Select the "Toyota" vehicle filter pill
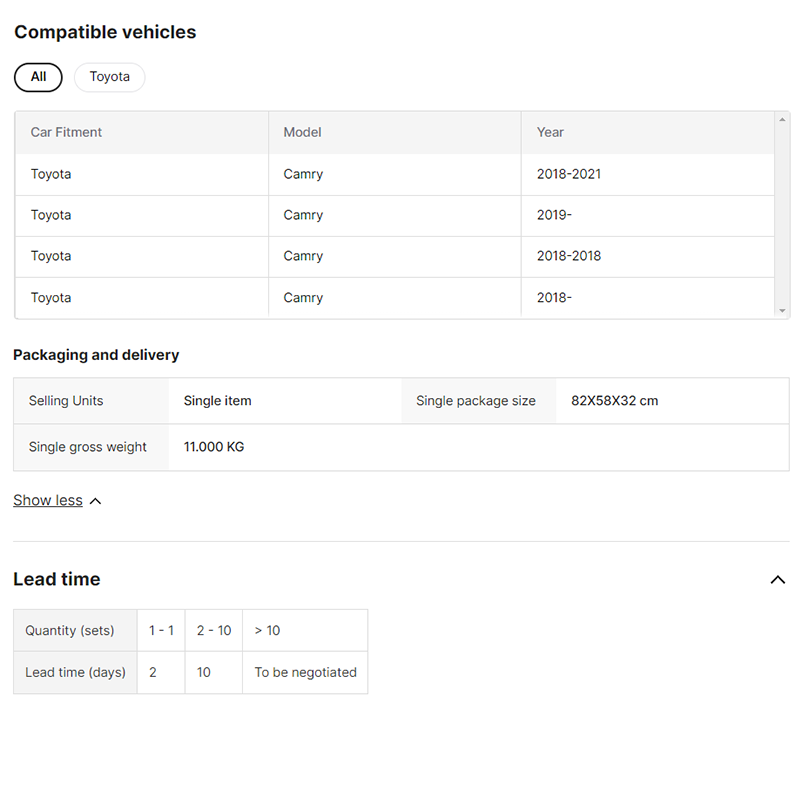 pyautogui.click(x=109, y=77)
